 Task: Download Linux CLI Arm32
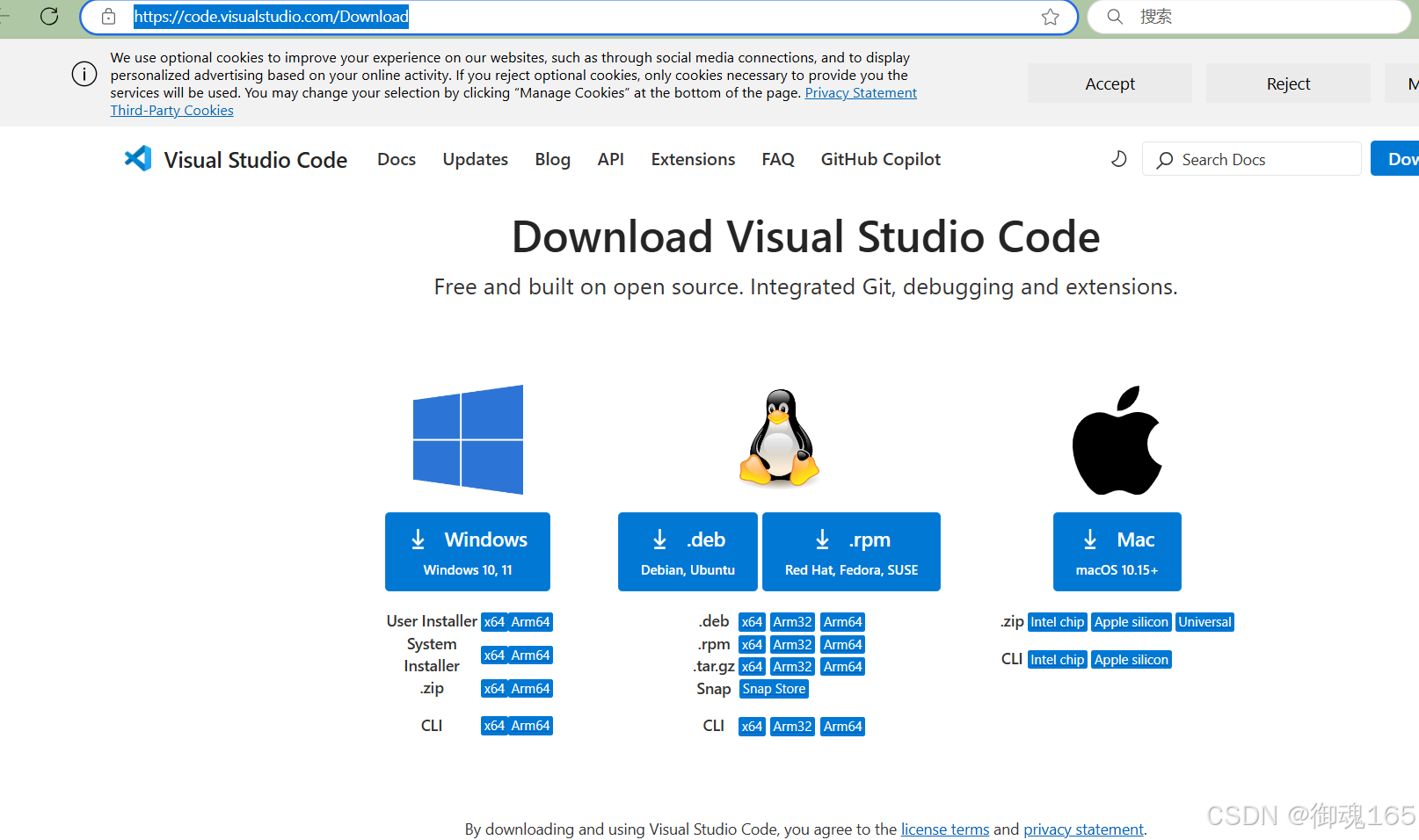(792, 727)
